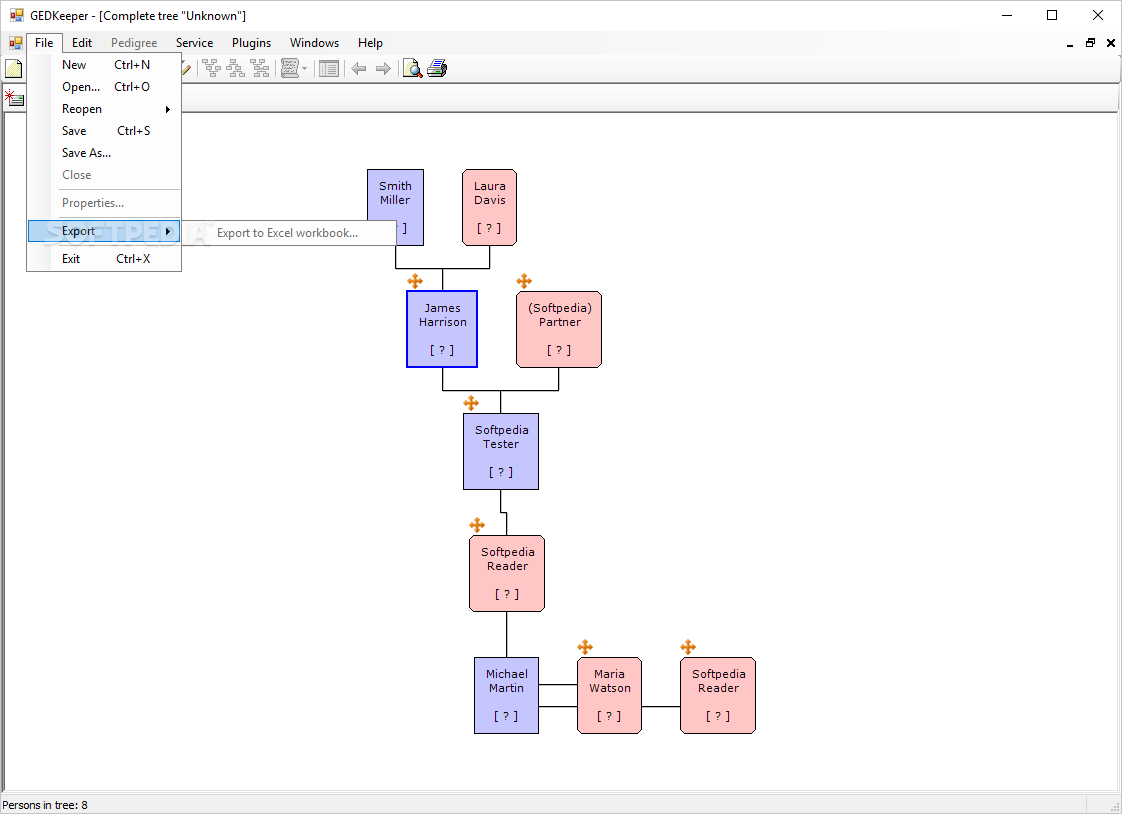Choose Open... in the File menu
The image size is (1122, 814).
[104, 87]
